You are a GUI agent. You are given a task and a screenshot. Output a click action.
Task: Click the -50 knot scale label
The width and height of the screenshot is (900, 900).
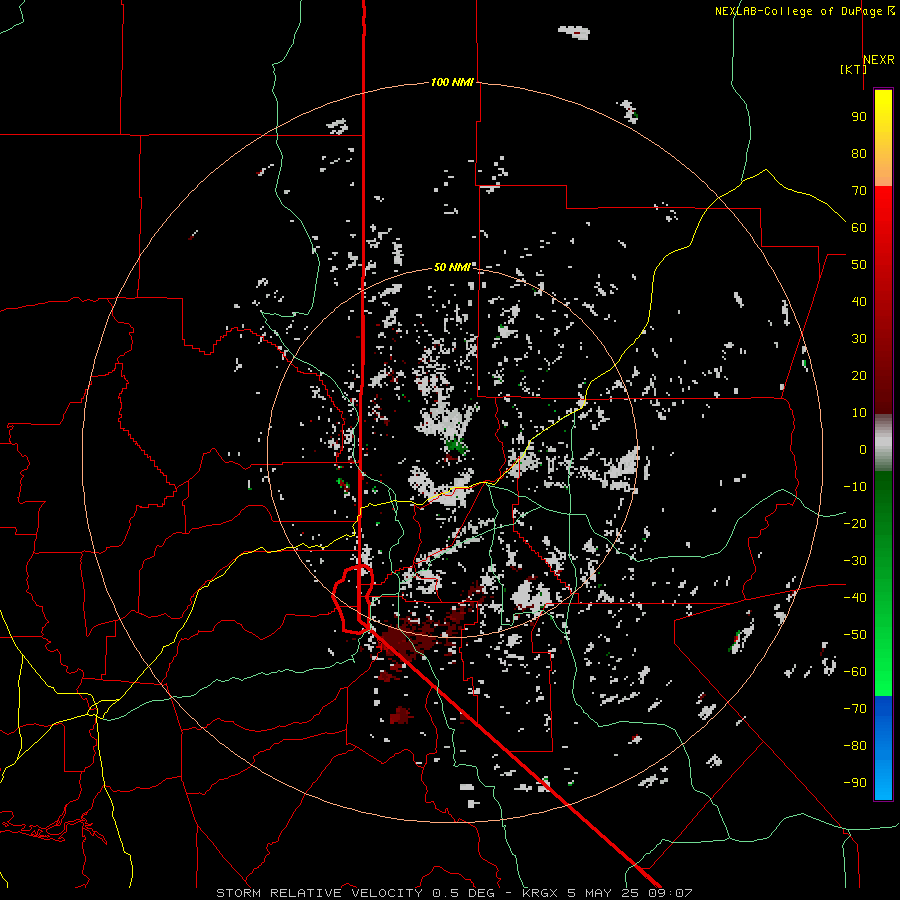(x=855, y=635)
